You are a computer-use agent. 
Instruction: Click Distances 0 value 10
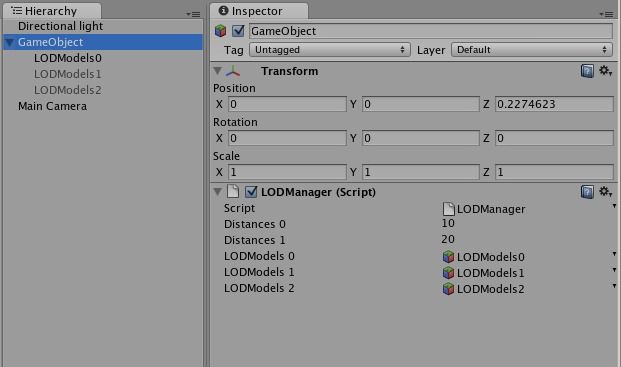[448, 223]
